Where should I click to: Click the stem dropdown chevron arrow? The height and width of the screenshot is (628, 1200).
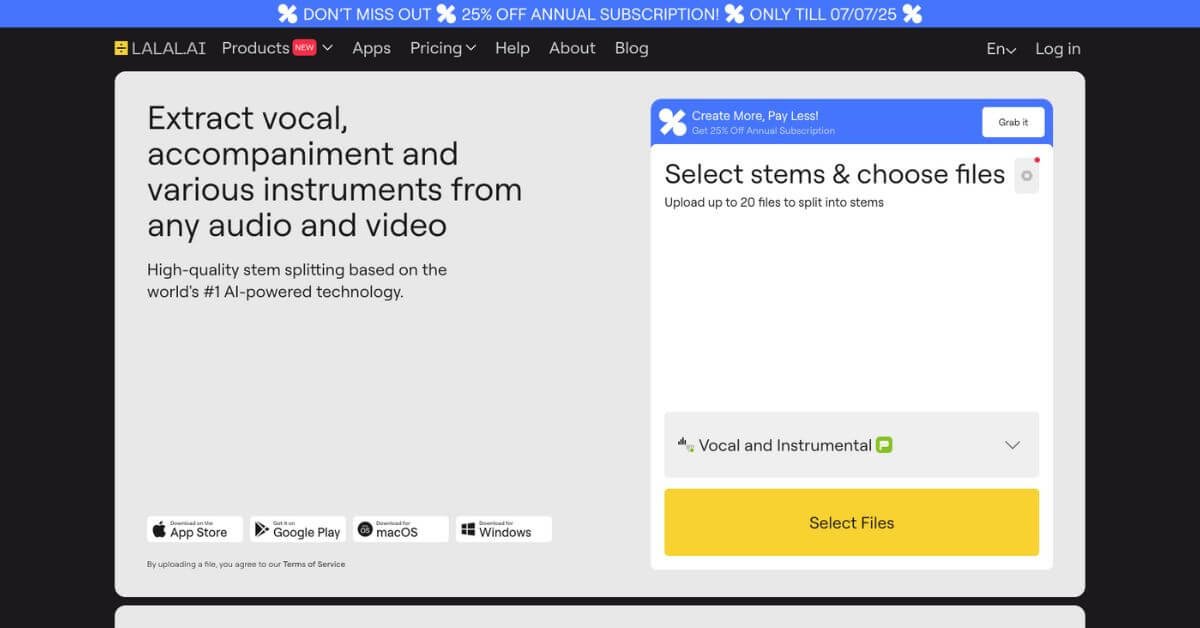[1012, 445]
